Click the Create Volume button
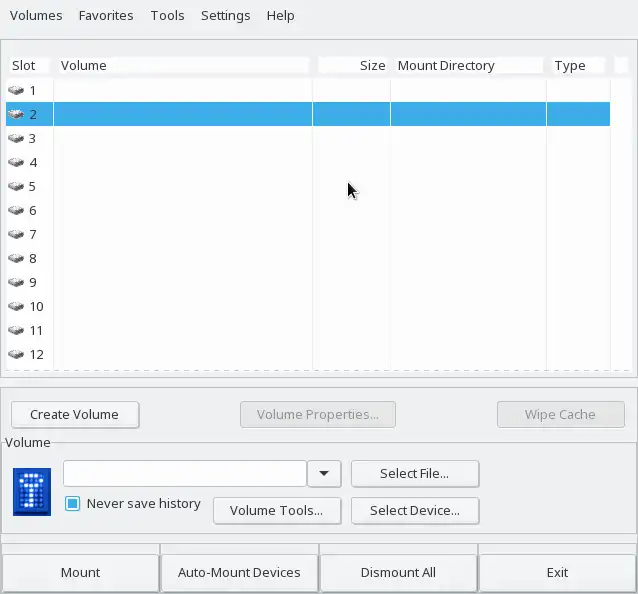Viewport: 638px width, 594px height. [x=75, y=415]
